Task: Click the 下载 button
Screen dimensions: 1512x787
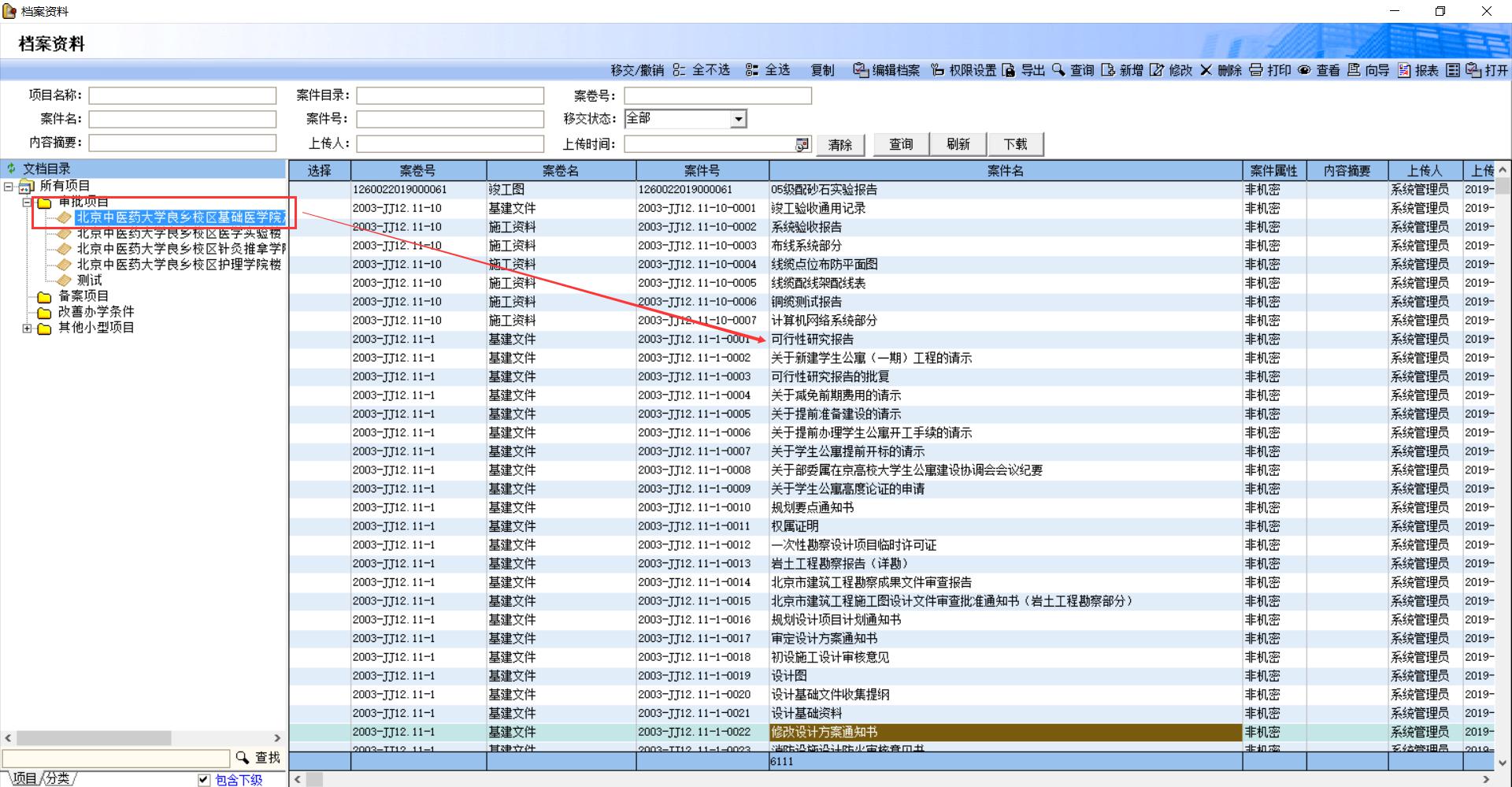Action: pyautogui.click(x=1015, y=144)
